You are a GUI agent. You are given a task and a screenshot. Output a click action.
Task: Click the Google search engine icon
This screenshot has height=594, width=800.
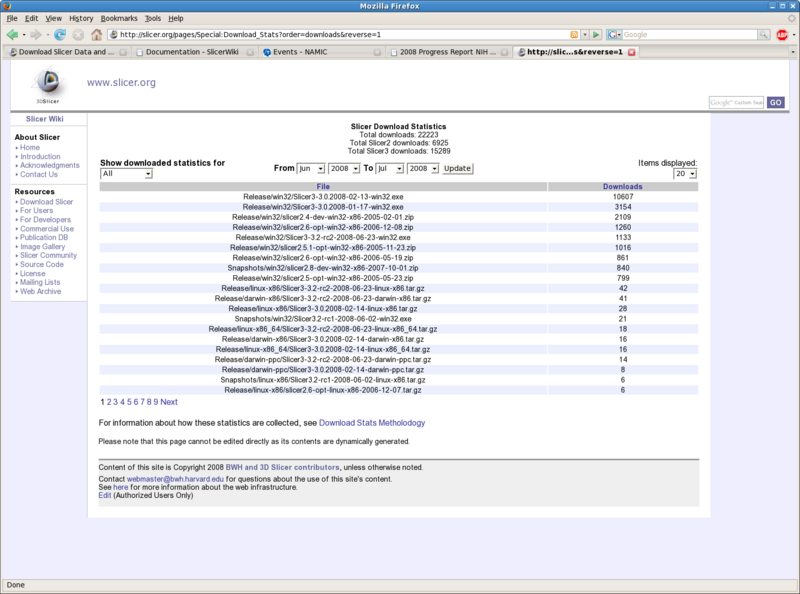pos(613,34)
